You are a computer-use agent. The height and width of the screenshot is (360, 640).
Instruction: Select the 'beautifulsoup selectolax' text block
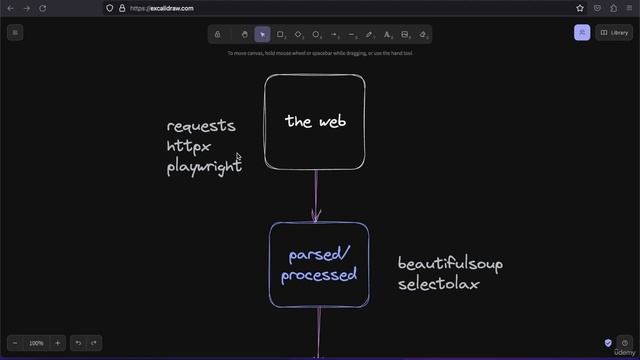tap(450, 273)
